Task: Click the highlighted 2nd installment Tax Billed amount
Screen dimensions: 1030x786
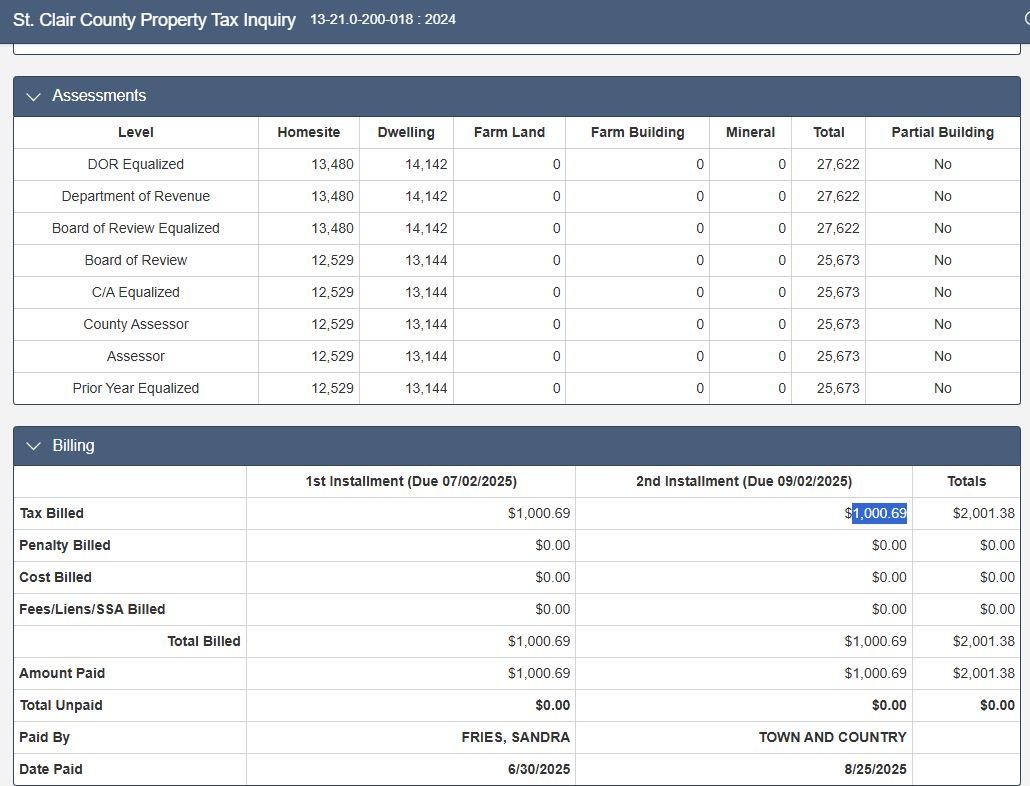Action: (878, 513)
